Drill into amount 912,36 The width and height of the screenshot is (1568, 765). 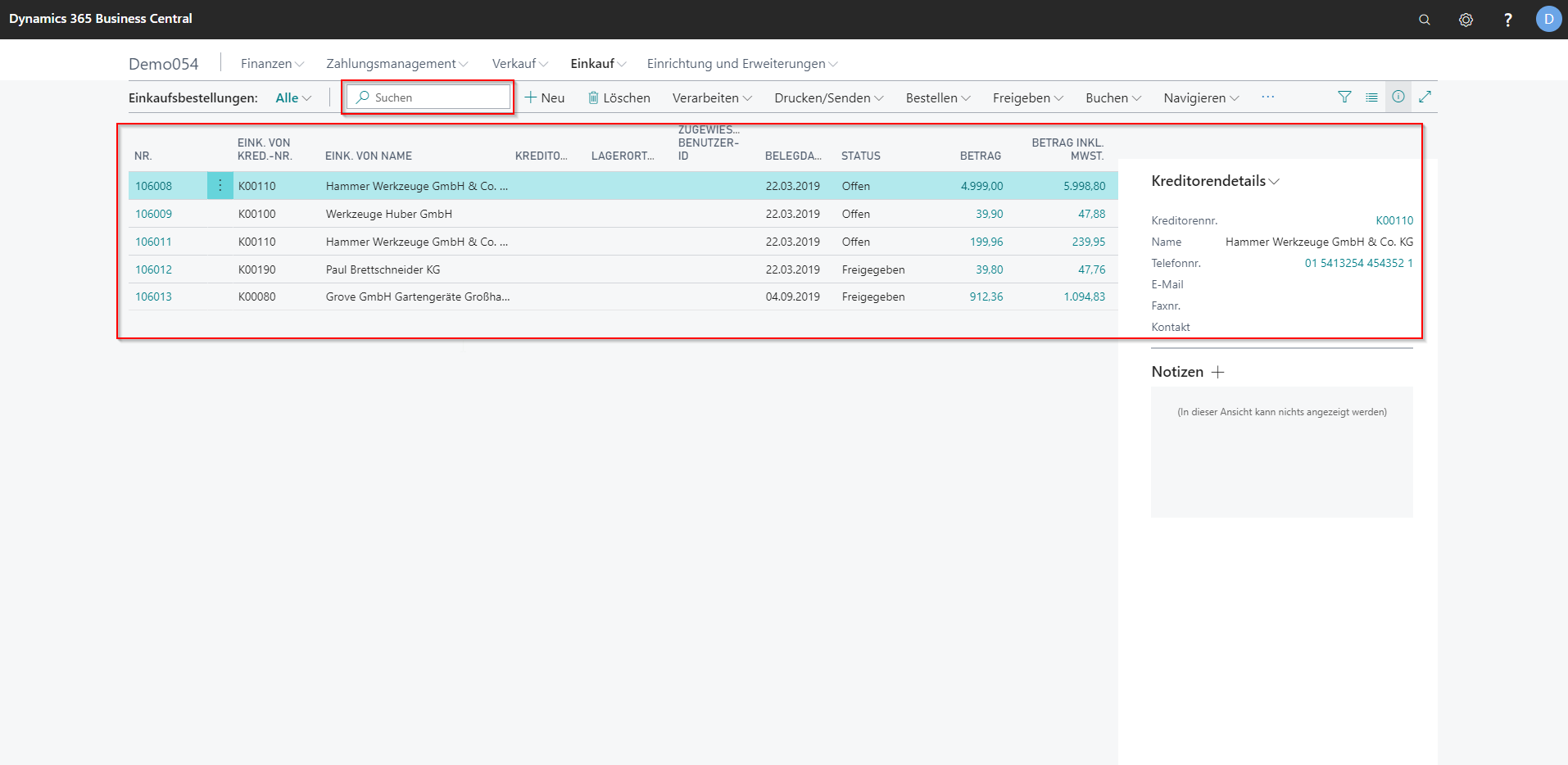(986, 296)
